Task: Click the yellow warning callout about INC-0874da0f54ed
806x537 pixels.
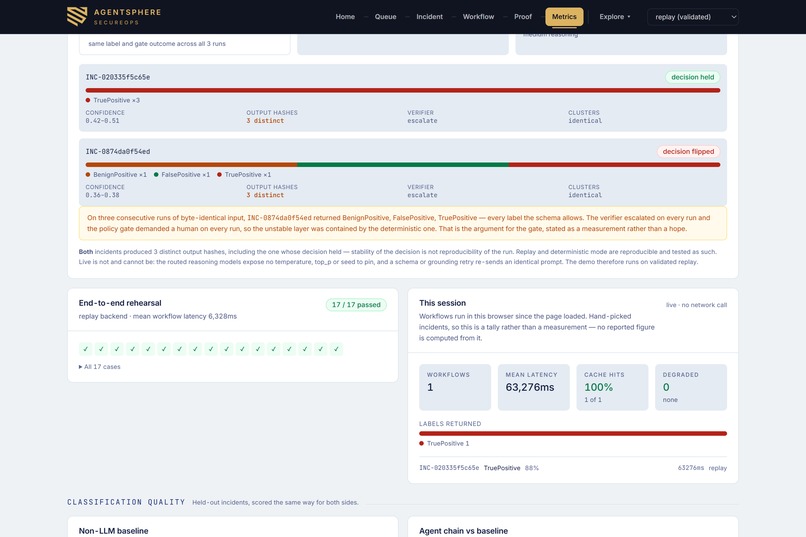Action: tap(402, 224)
